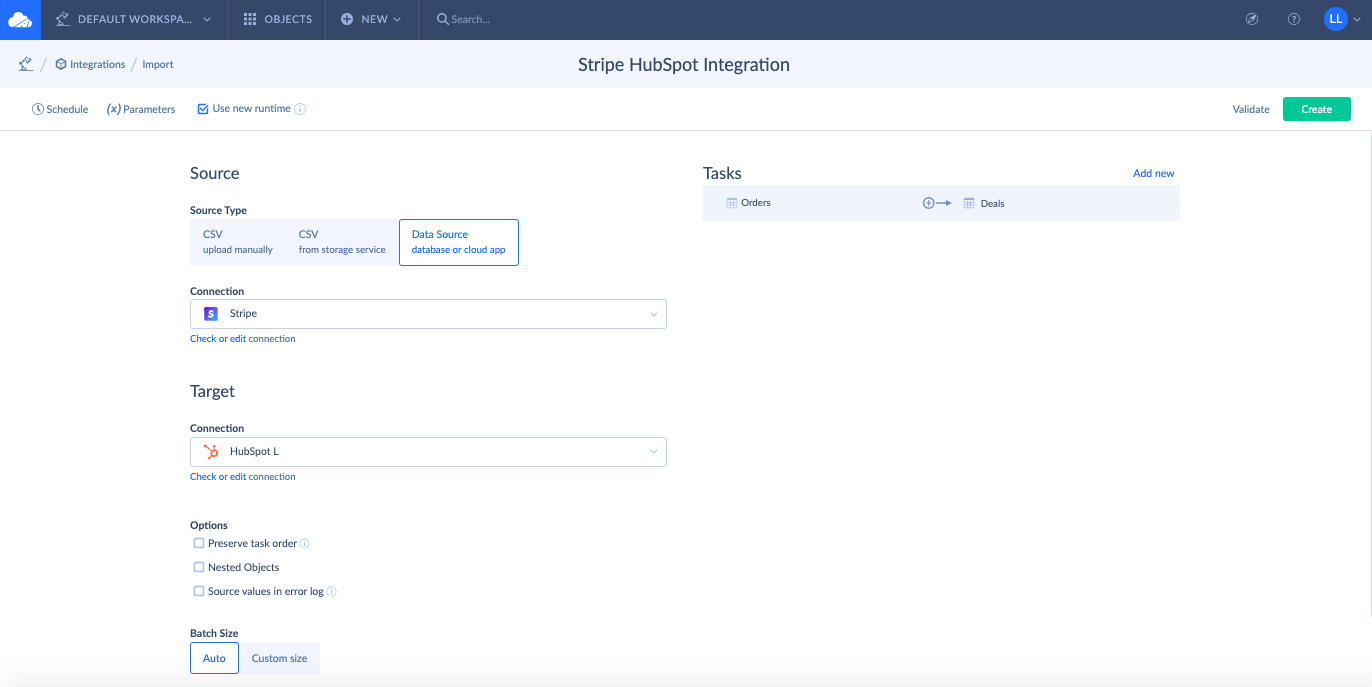Expand the NEW menu in the top bar

click(371, 18)
